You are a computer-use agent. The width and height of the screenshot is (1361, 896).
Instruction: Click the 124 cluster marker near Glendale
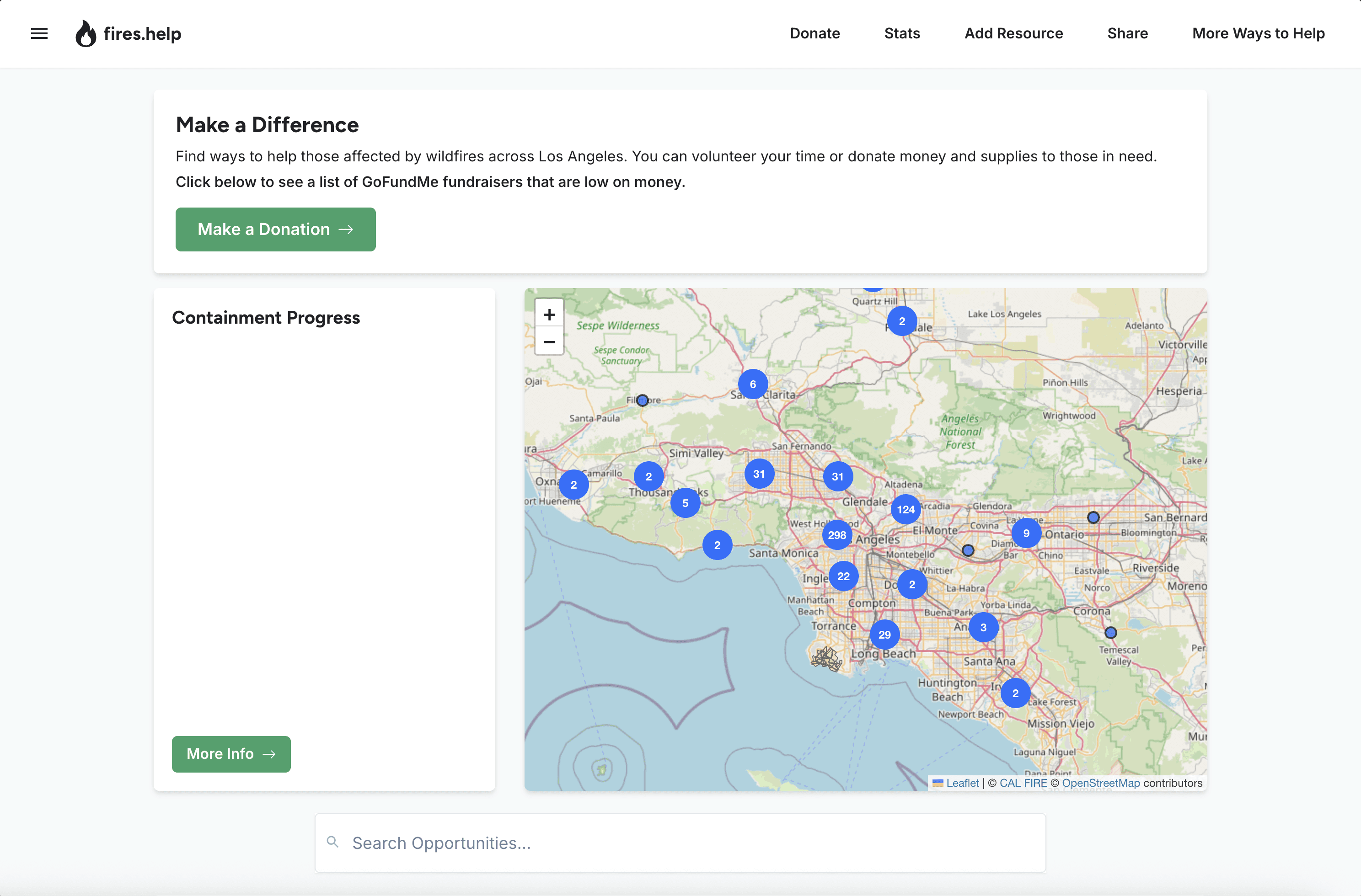click(905, 509)
